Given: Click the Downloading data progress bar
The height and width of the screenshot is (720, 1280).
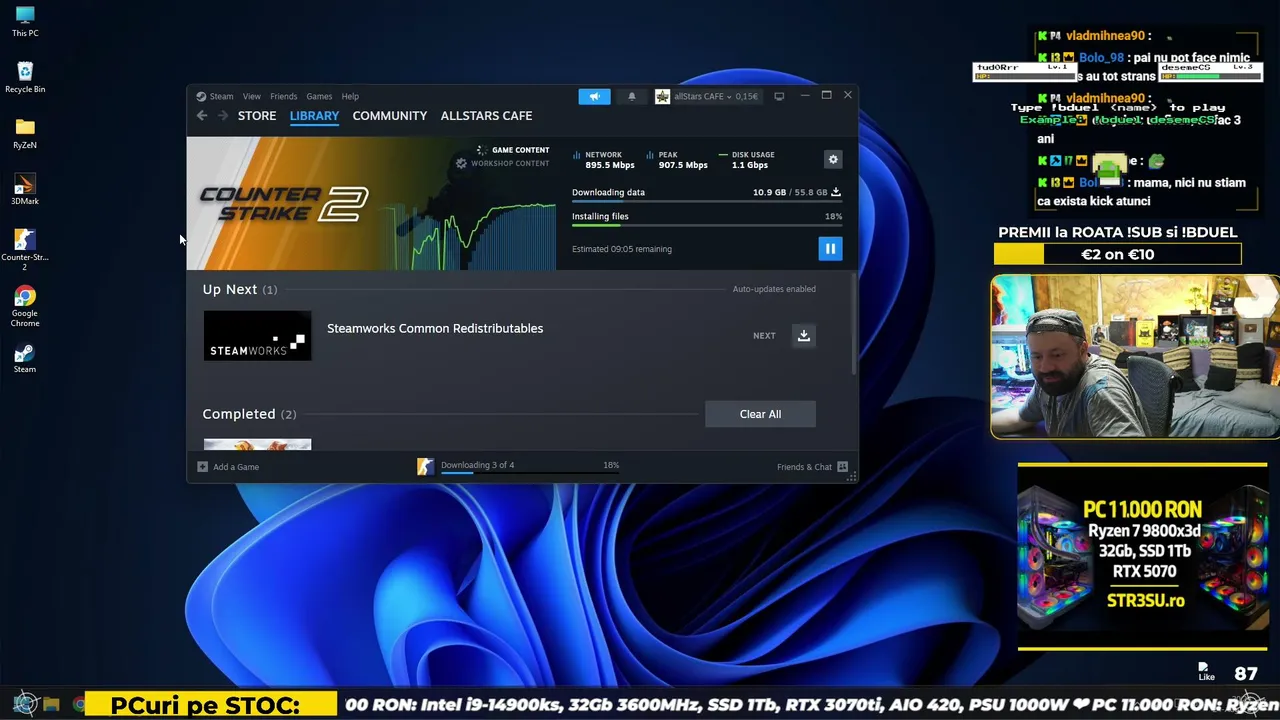Looking at the screenshot, I should (706, 201).
